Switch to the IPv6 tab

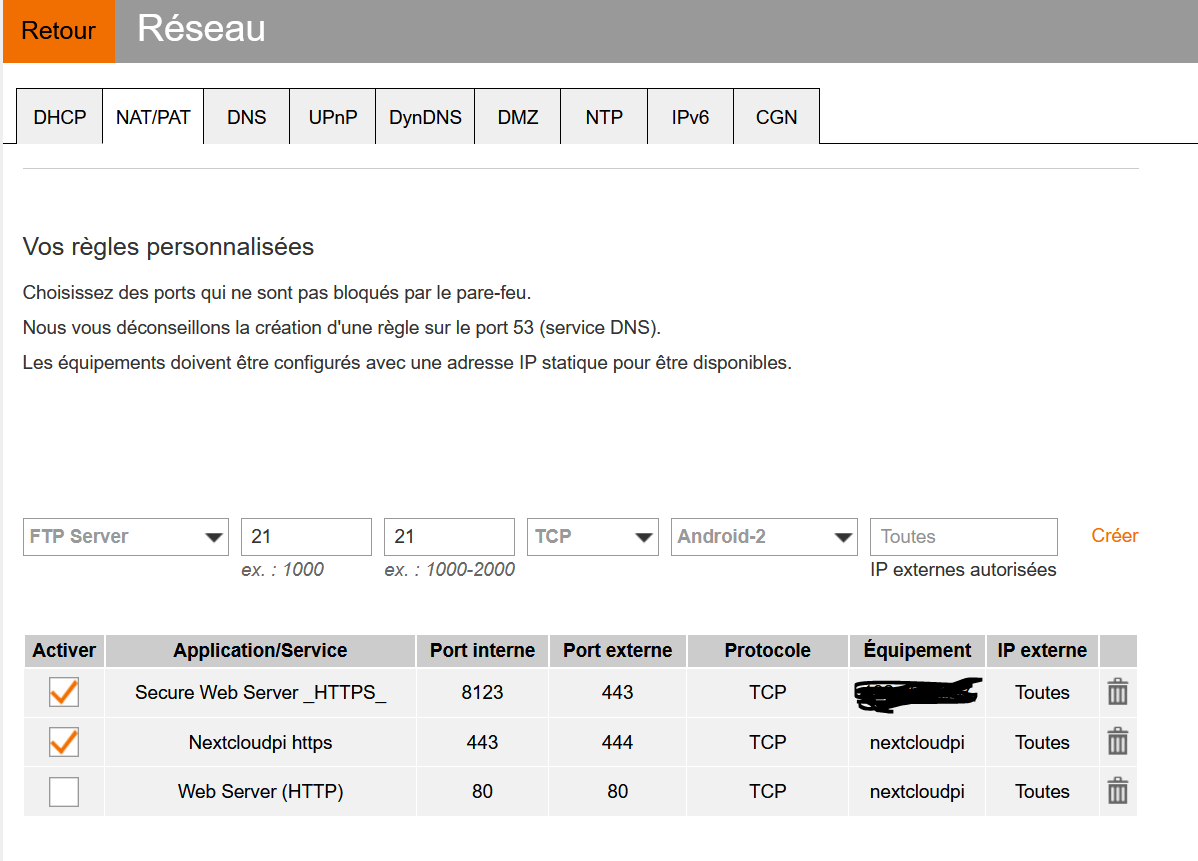(x=690, y=117)
